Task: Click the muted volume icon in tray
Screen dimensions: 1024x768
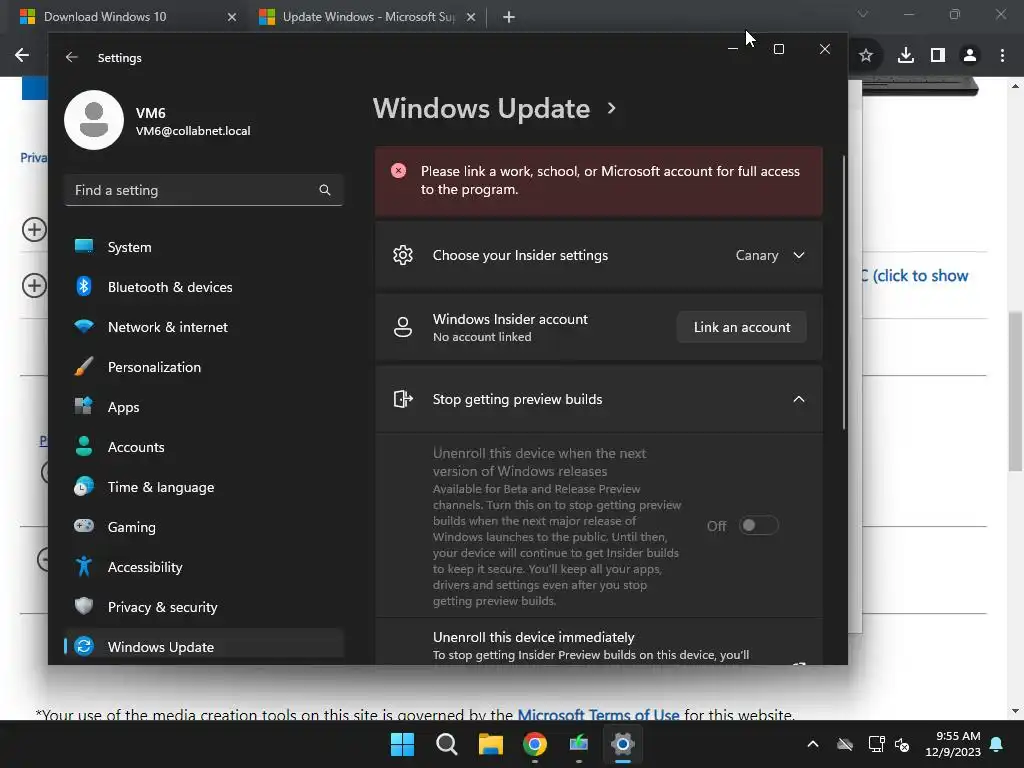Action: [902, 744]
